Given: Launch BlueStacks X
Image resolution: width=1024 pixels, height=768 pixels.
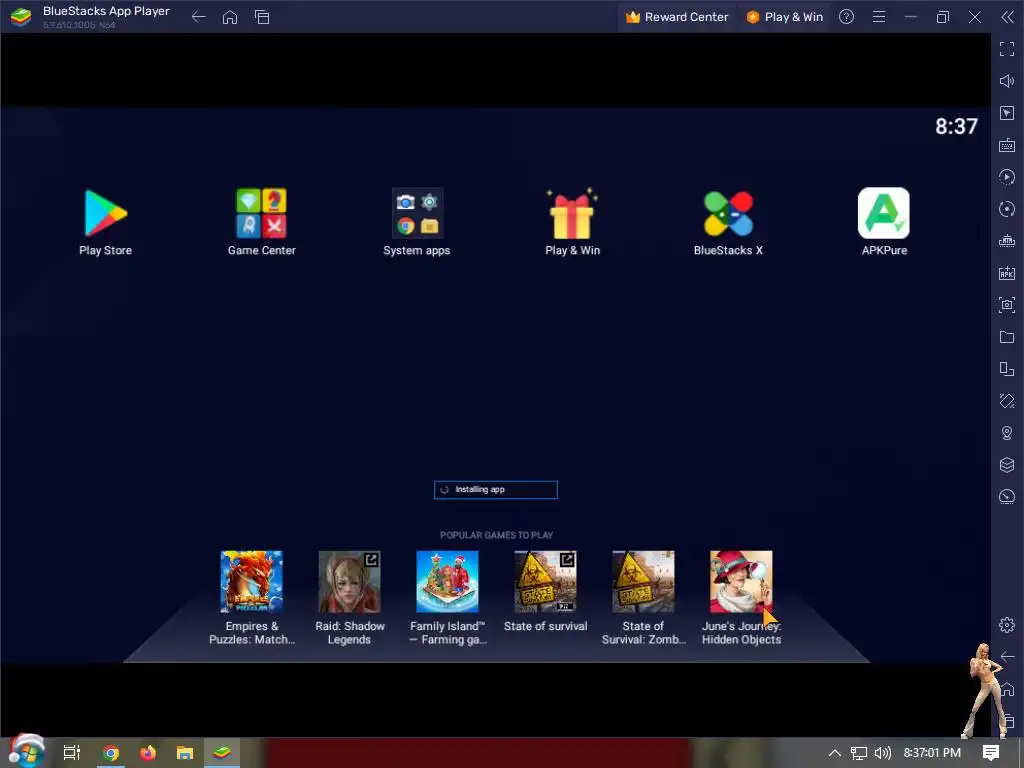Looking at the screenshot, I should coord(728,221).
